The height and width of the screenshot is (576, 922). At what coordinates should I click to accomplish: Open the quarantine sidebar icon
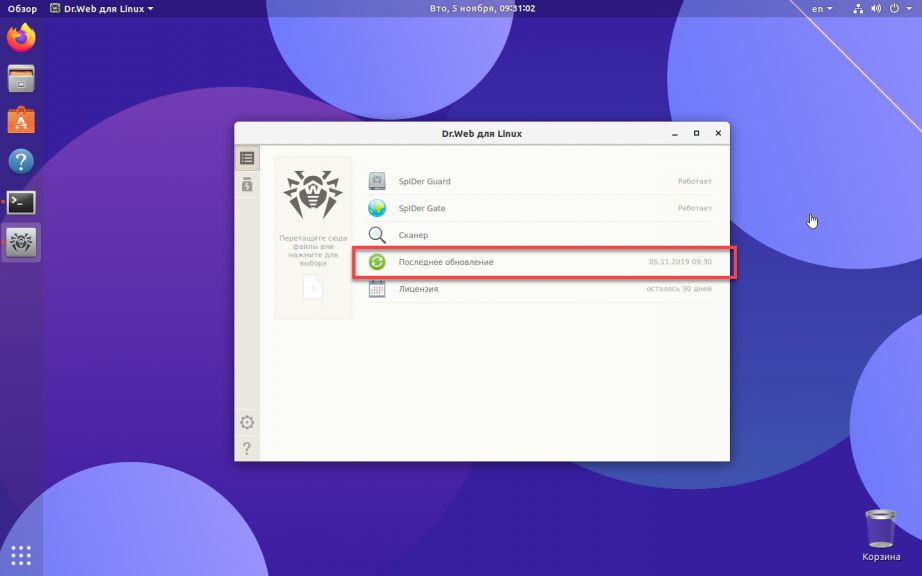tap(247, 185)
